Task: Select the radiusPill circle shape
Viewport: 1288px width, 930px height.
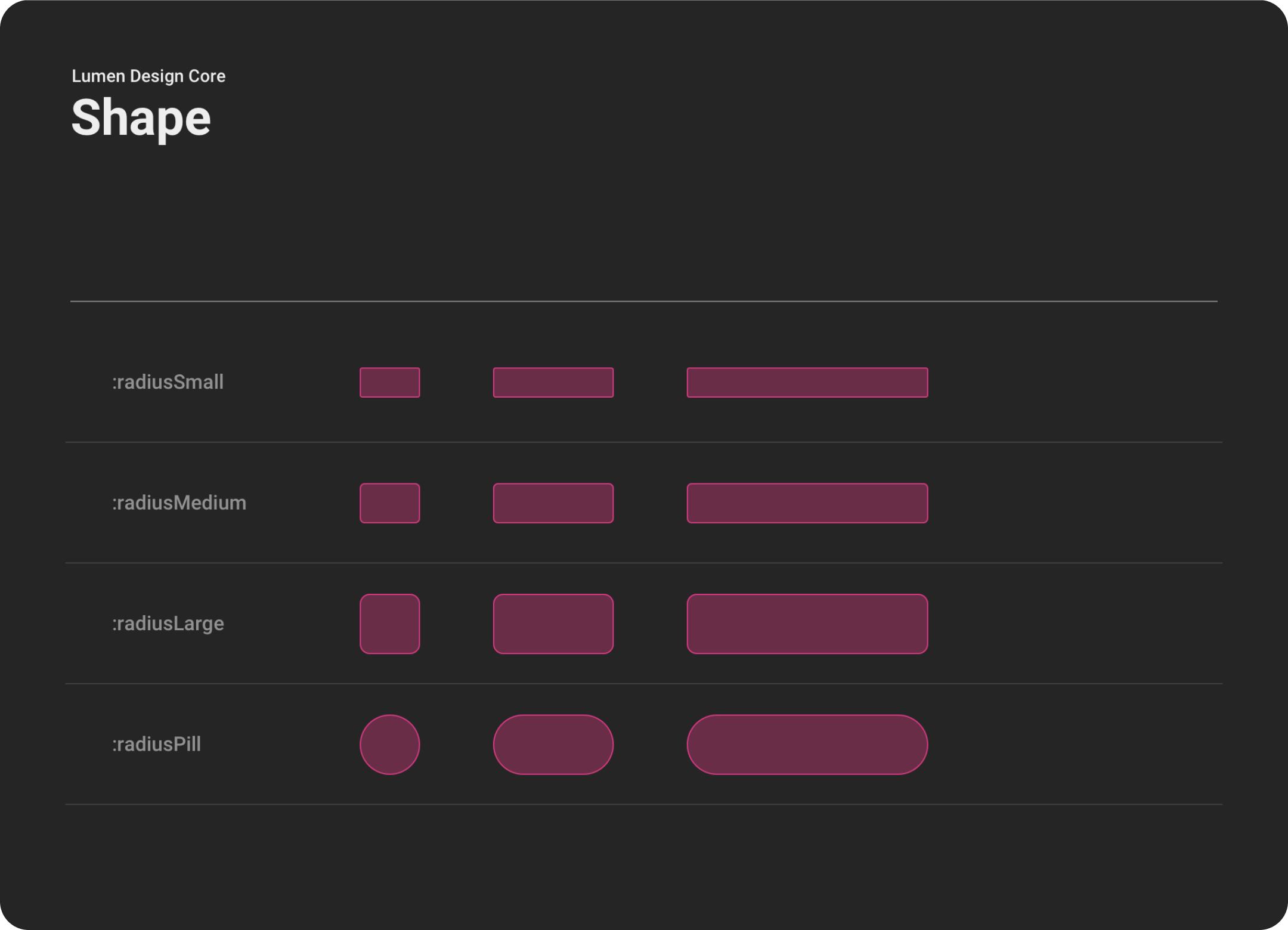Action: [x=389, y=745]
